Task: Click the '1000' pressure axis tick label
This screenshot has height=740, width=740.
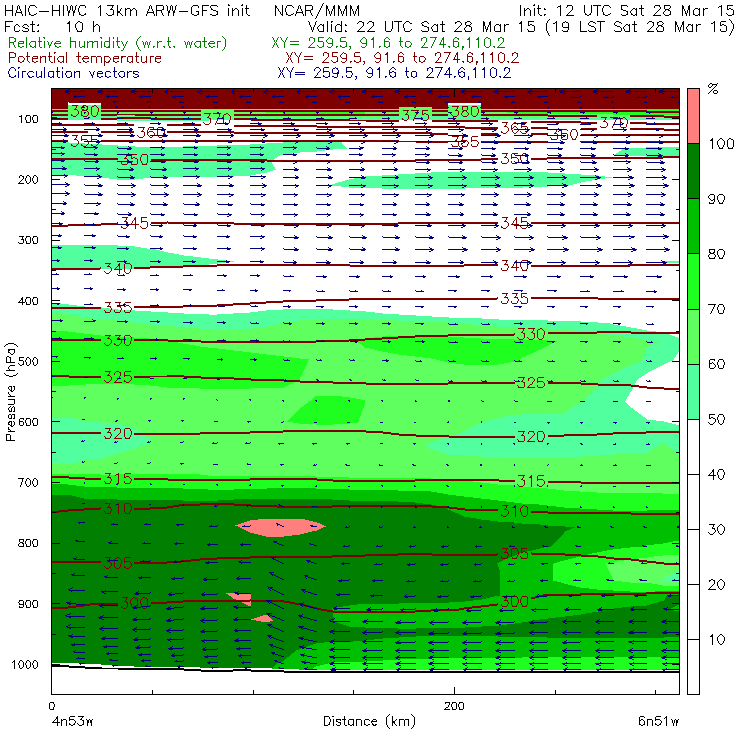Action: 24,664
